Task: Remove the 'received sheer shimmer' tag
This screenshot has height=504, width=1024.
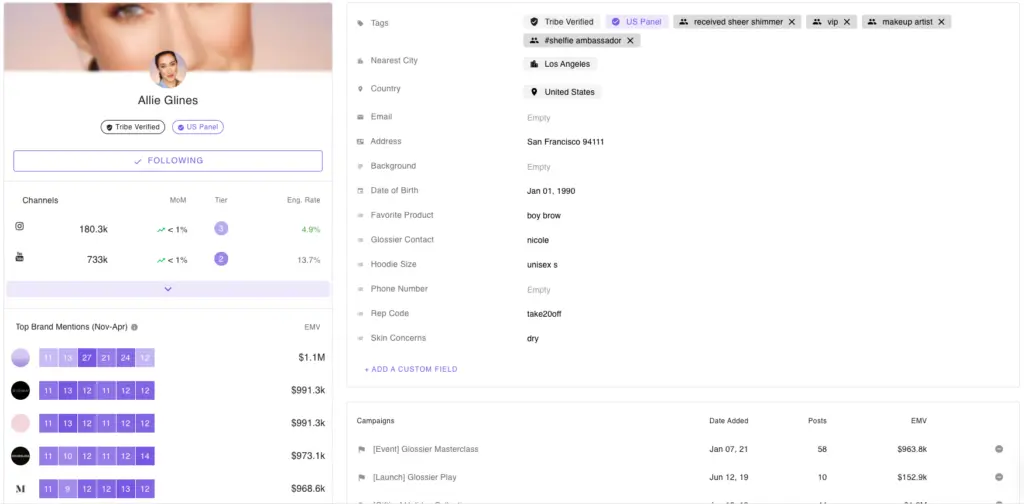Action: click(792, 22)
